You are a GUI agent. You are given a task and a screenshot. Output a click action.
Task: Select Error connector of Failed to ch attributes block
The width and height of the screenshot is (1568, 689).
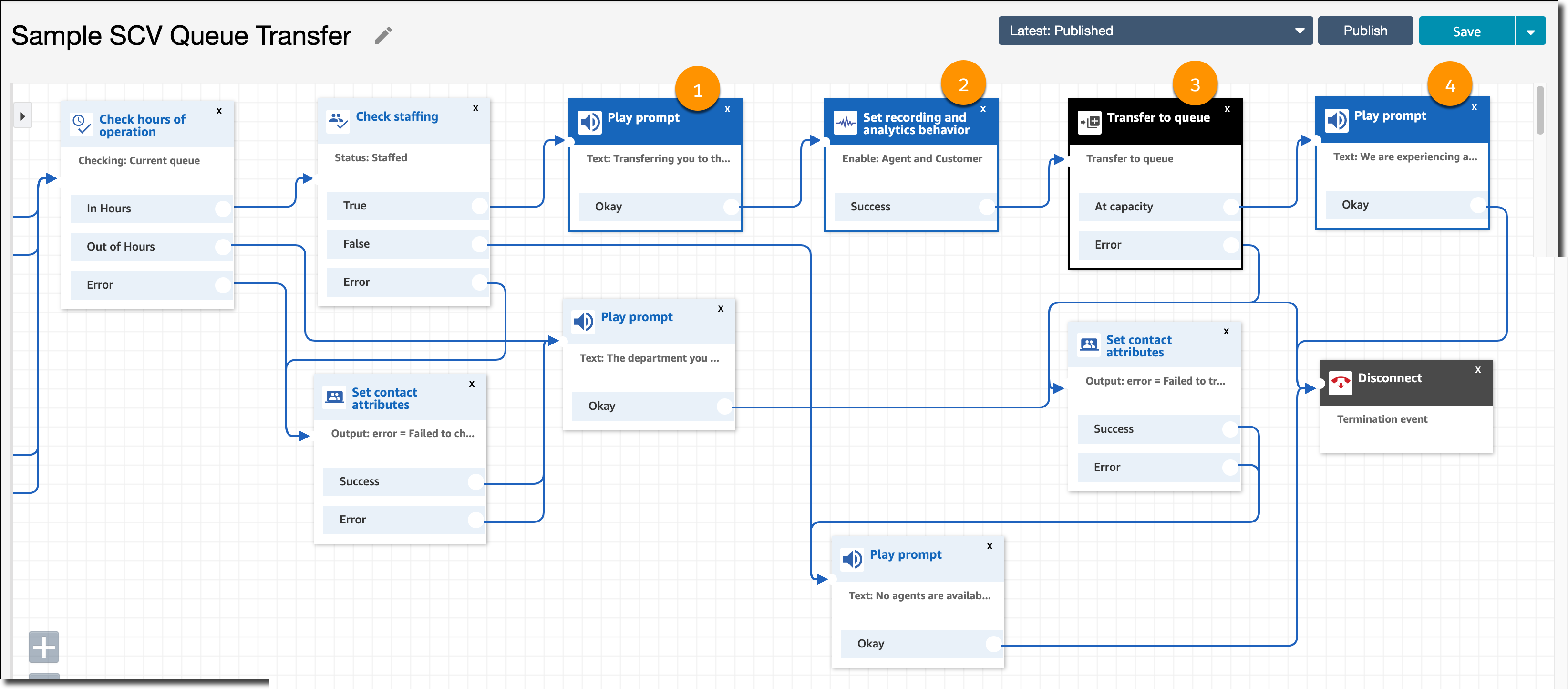tap(476, 520)
